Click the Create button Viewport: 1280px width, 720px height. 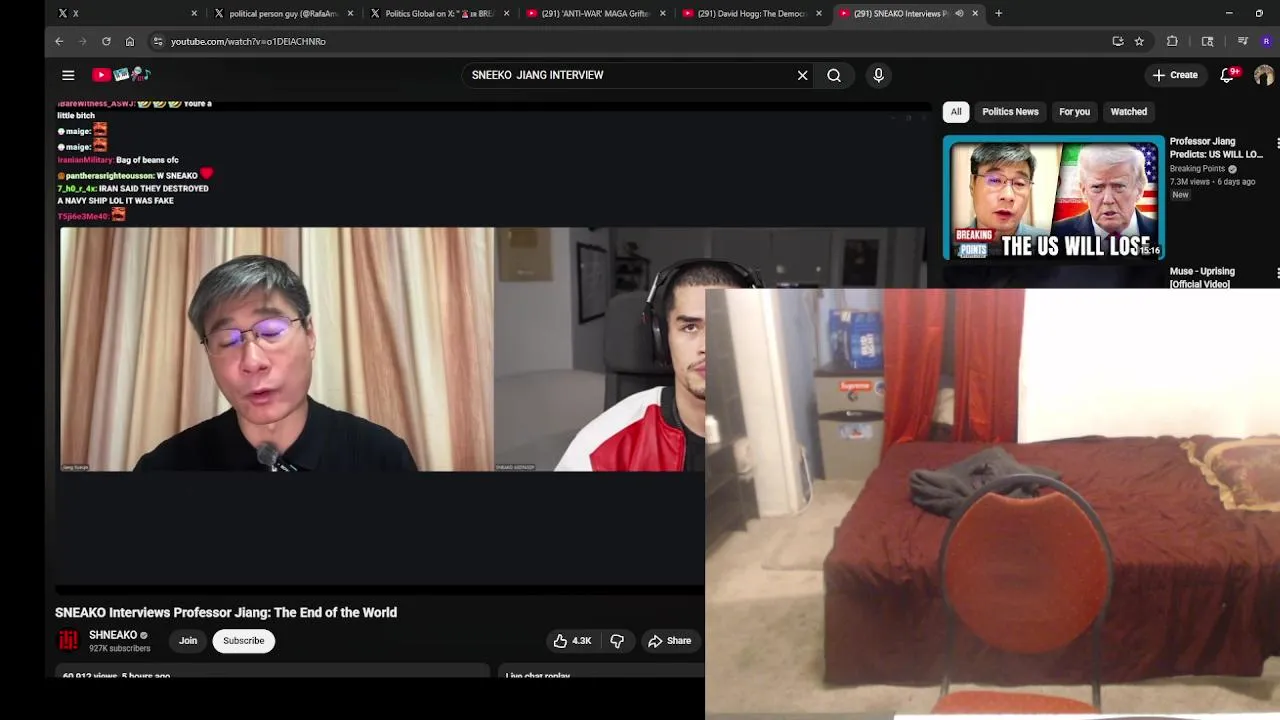tap(1175, 75)
